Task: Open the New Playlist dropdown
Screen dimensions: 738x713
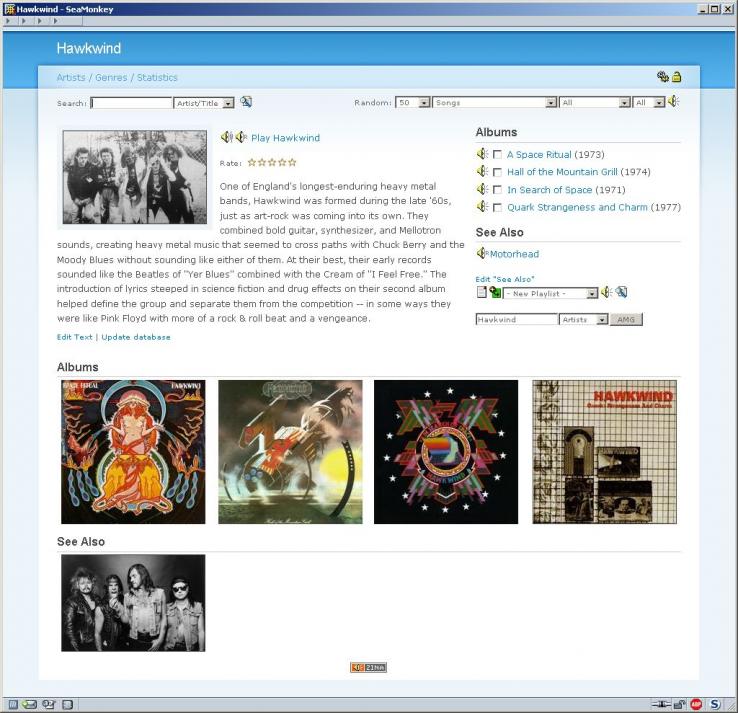Action: pos(551,294)
